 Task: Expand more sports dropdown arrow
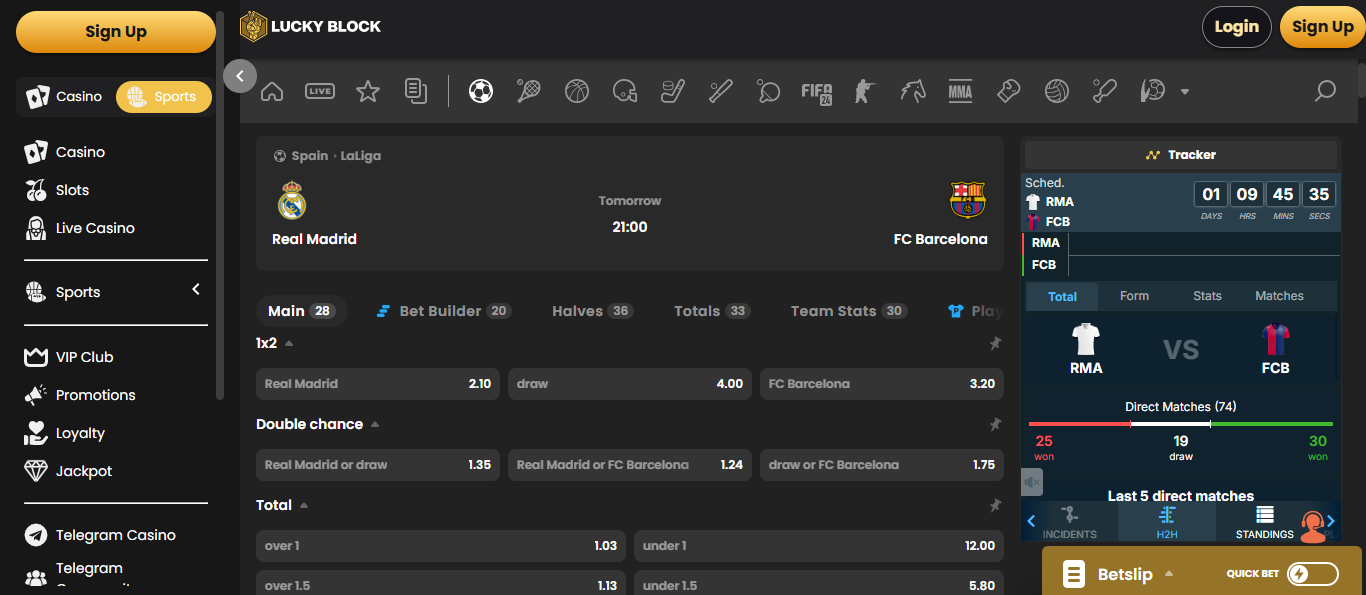pyautogui.click(x=1185, y=92)
